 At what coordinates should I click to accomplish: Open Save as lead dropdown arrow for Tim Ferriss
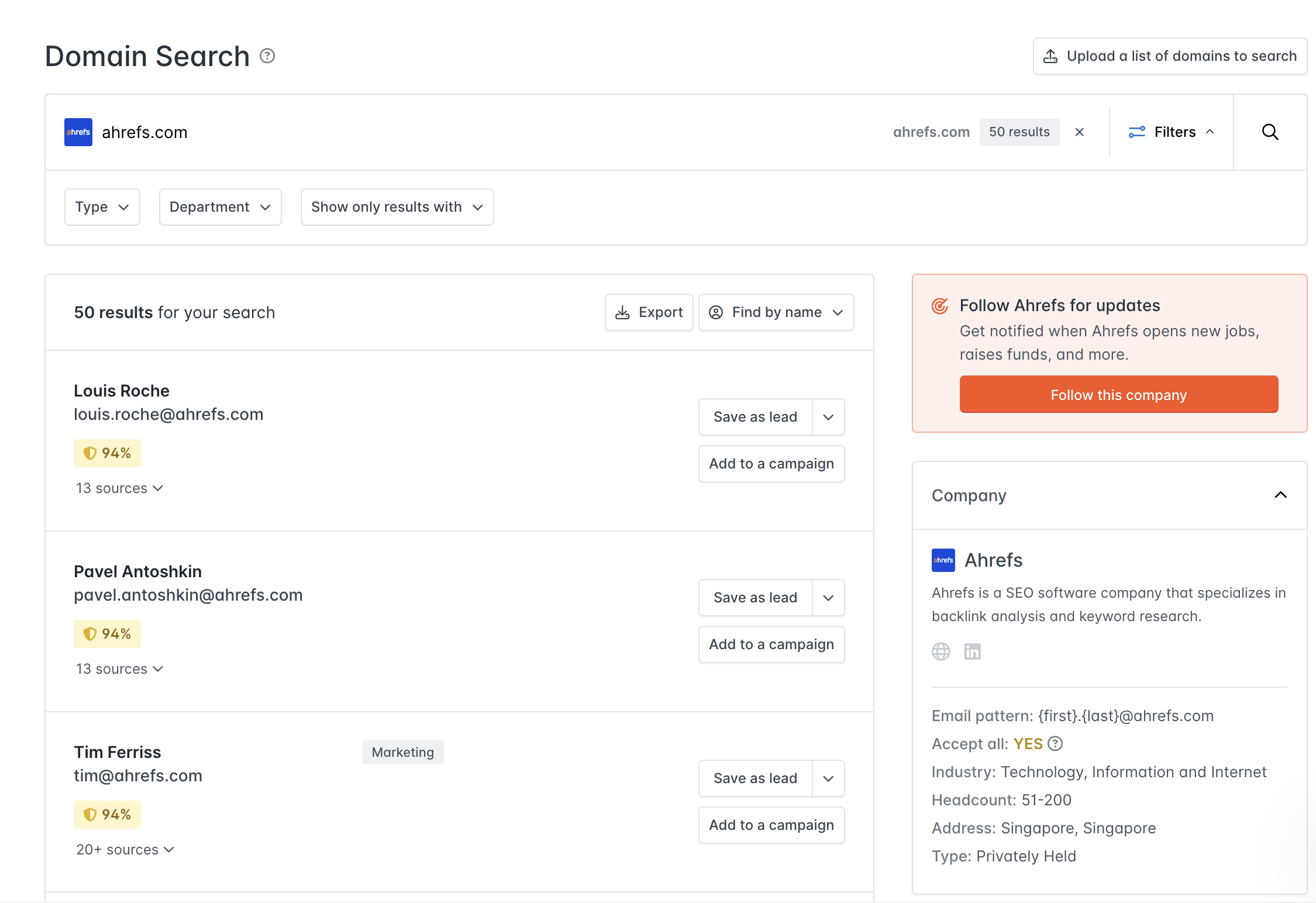click(828, 778)
